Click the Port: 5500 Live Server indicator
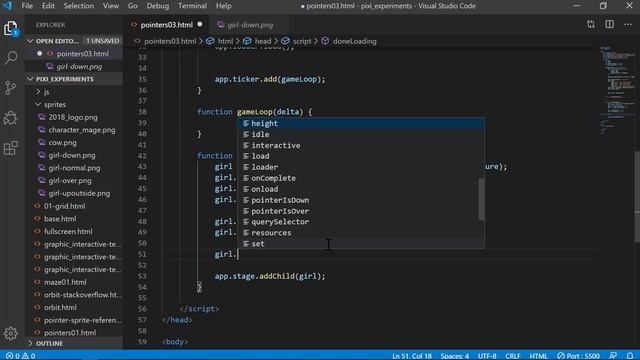This screenshot has width=640, height=360. coord(579,356)
